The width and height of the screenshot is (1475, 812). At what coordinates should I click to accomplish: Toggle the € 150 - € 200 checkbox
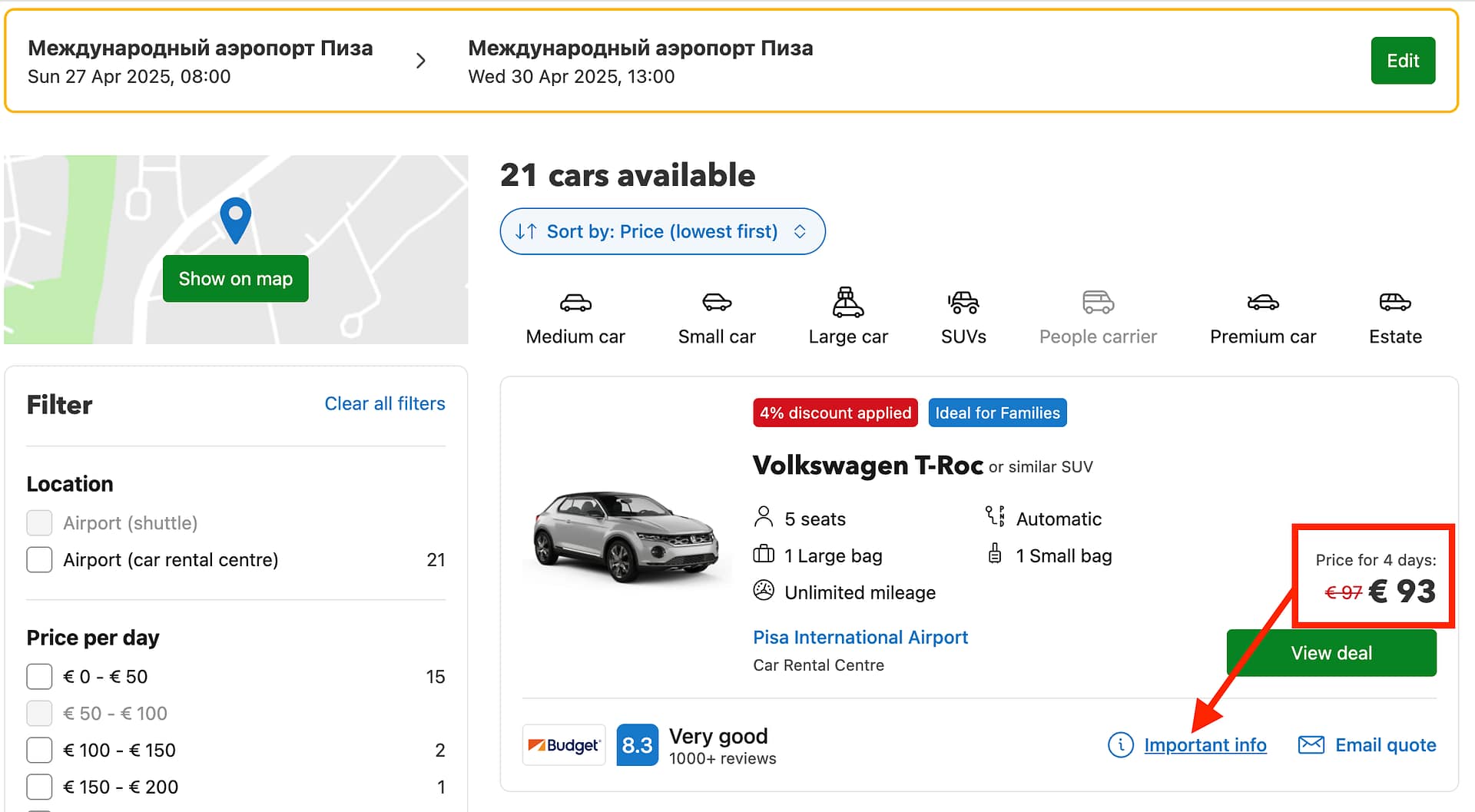click(x=40, y=787)
